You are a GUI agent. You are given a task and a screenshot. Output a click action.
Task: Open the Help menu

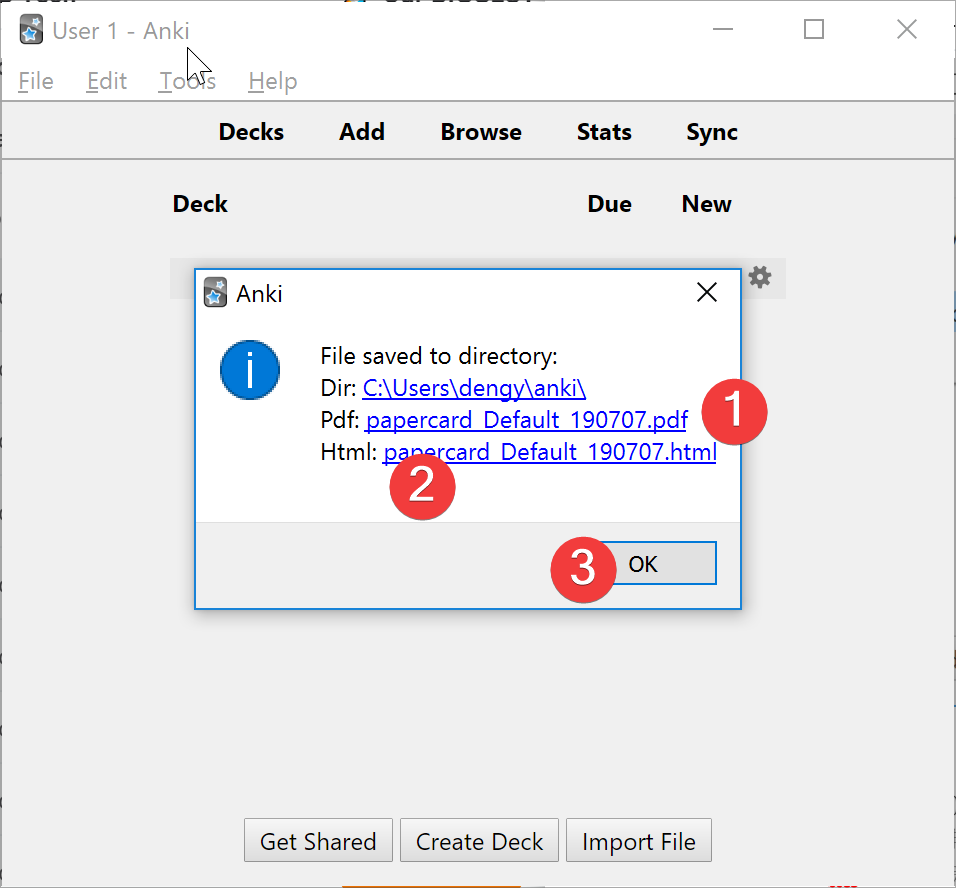point(273,81)
